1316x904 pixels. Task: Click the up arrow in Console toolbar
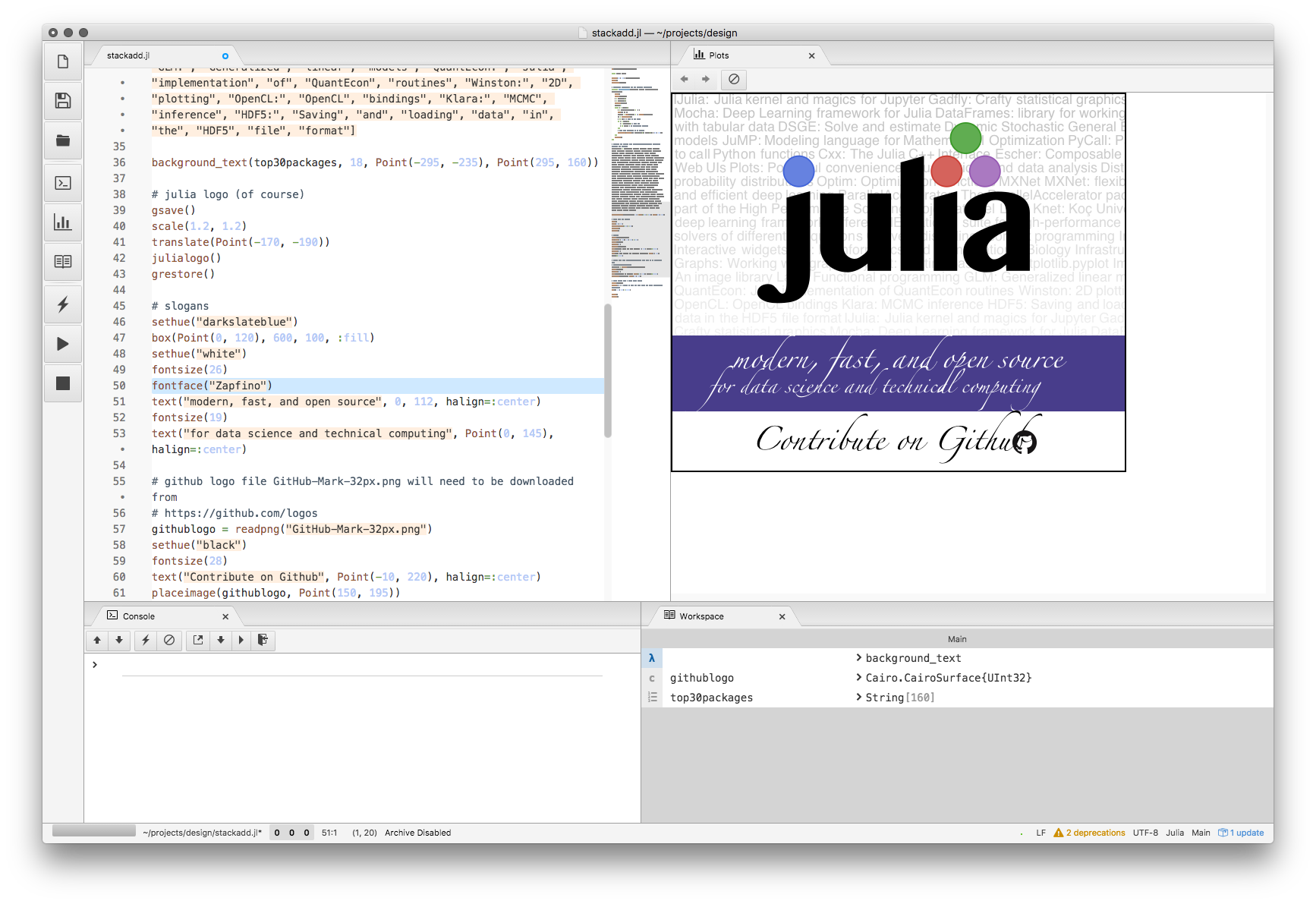tap(97, 640)
